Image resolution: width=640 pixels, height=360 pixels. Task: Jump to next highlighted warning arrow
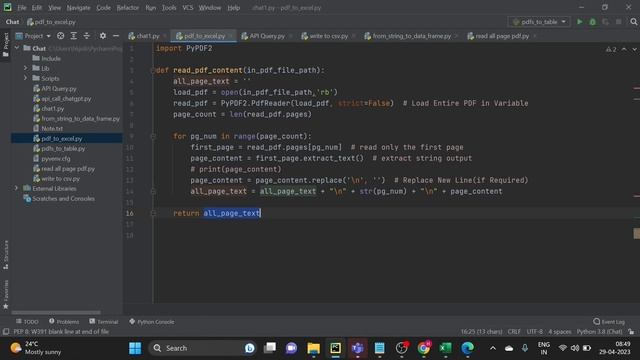tap(634, 49)
